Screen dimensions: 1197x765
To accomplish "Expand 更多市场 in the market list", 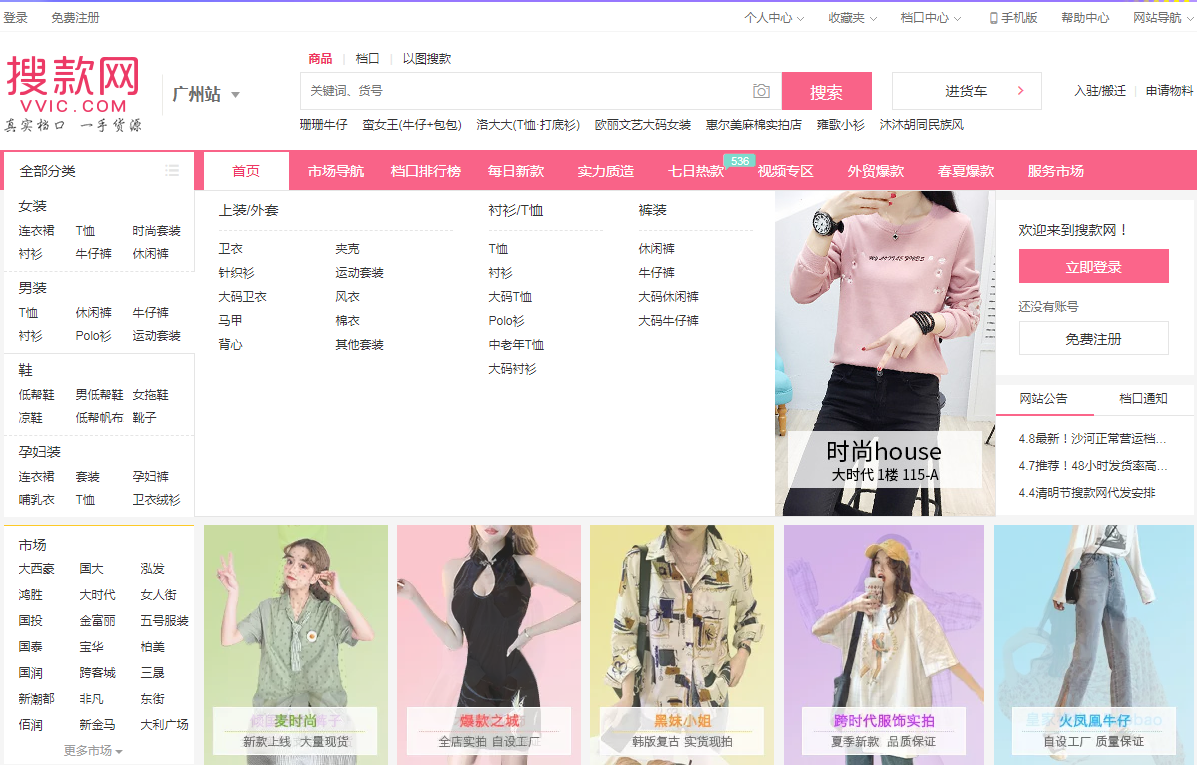I will coord(93,751).
